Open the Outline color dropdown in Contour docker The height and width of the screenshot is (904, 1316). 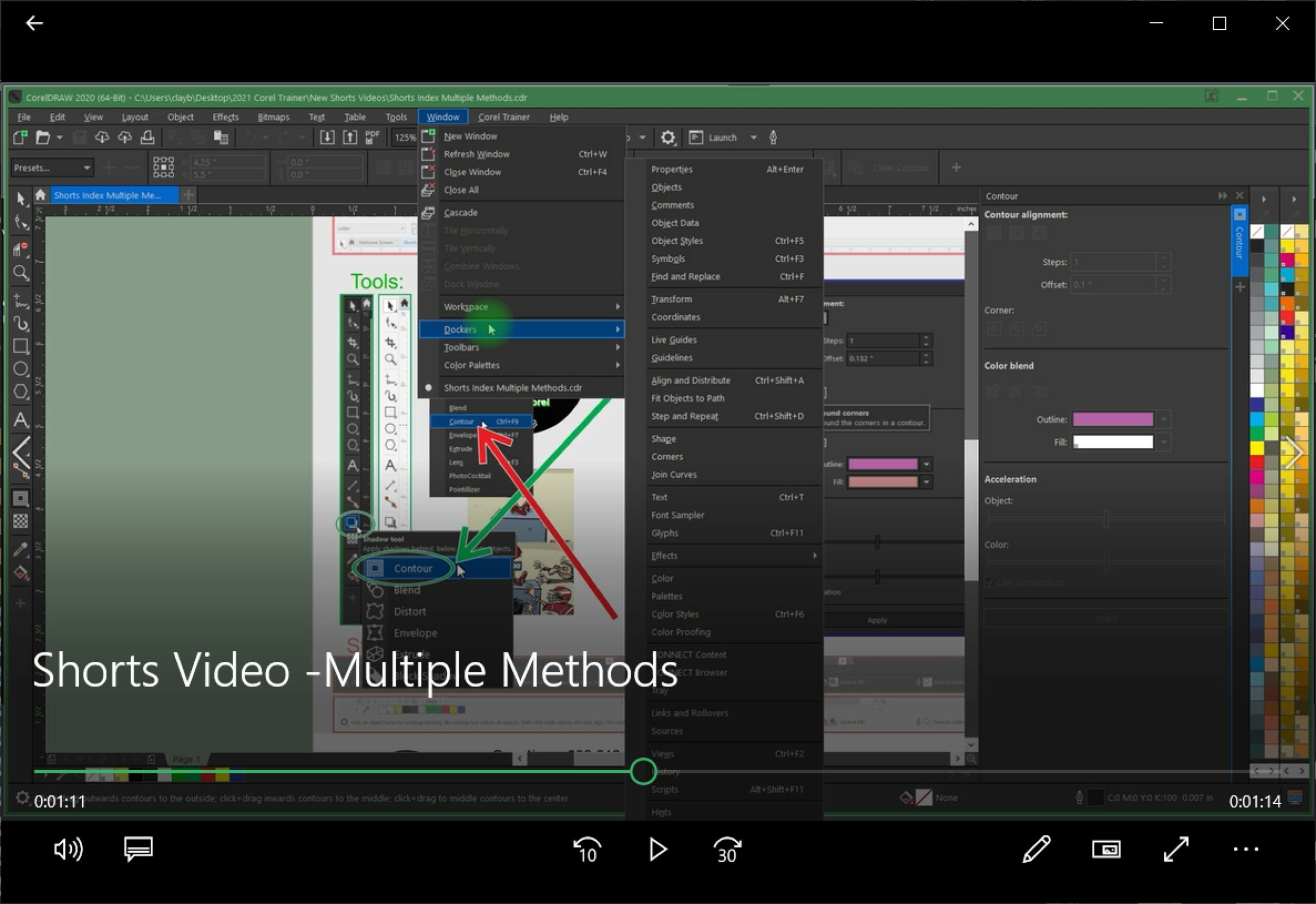[1164, 420]
